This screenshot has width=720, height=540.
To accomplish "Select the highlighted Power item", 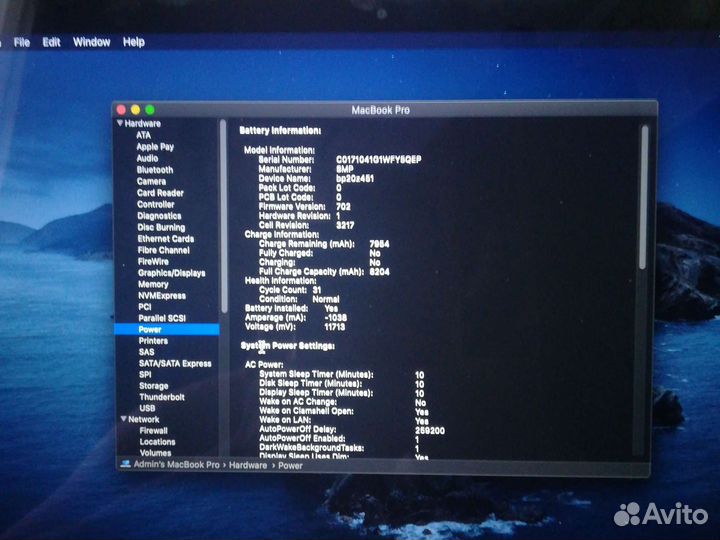I will [x=167, y=329].
